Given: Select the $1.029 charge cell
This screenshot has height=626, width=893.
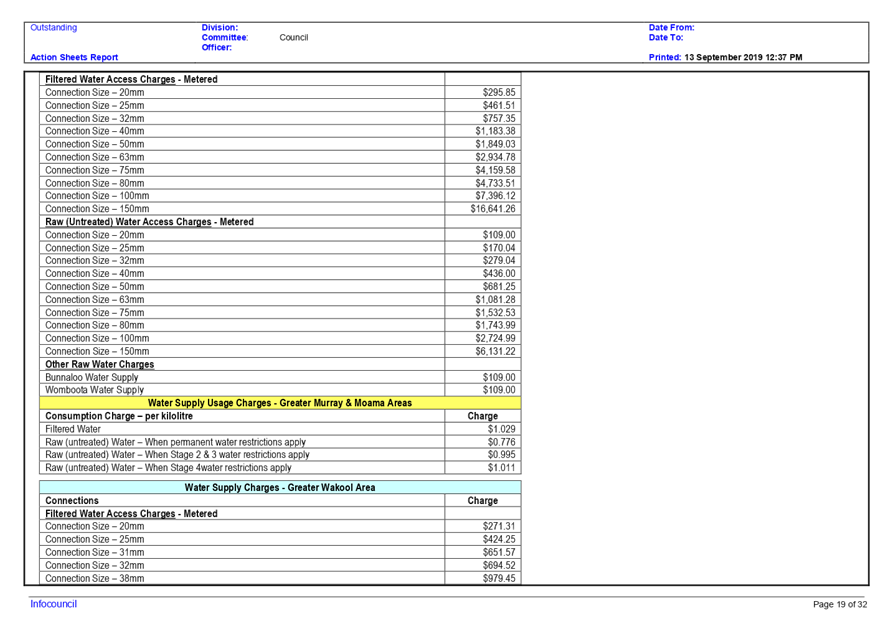Looking at the screenshot, I should pos(483,429).
